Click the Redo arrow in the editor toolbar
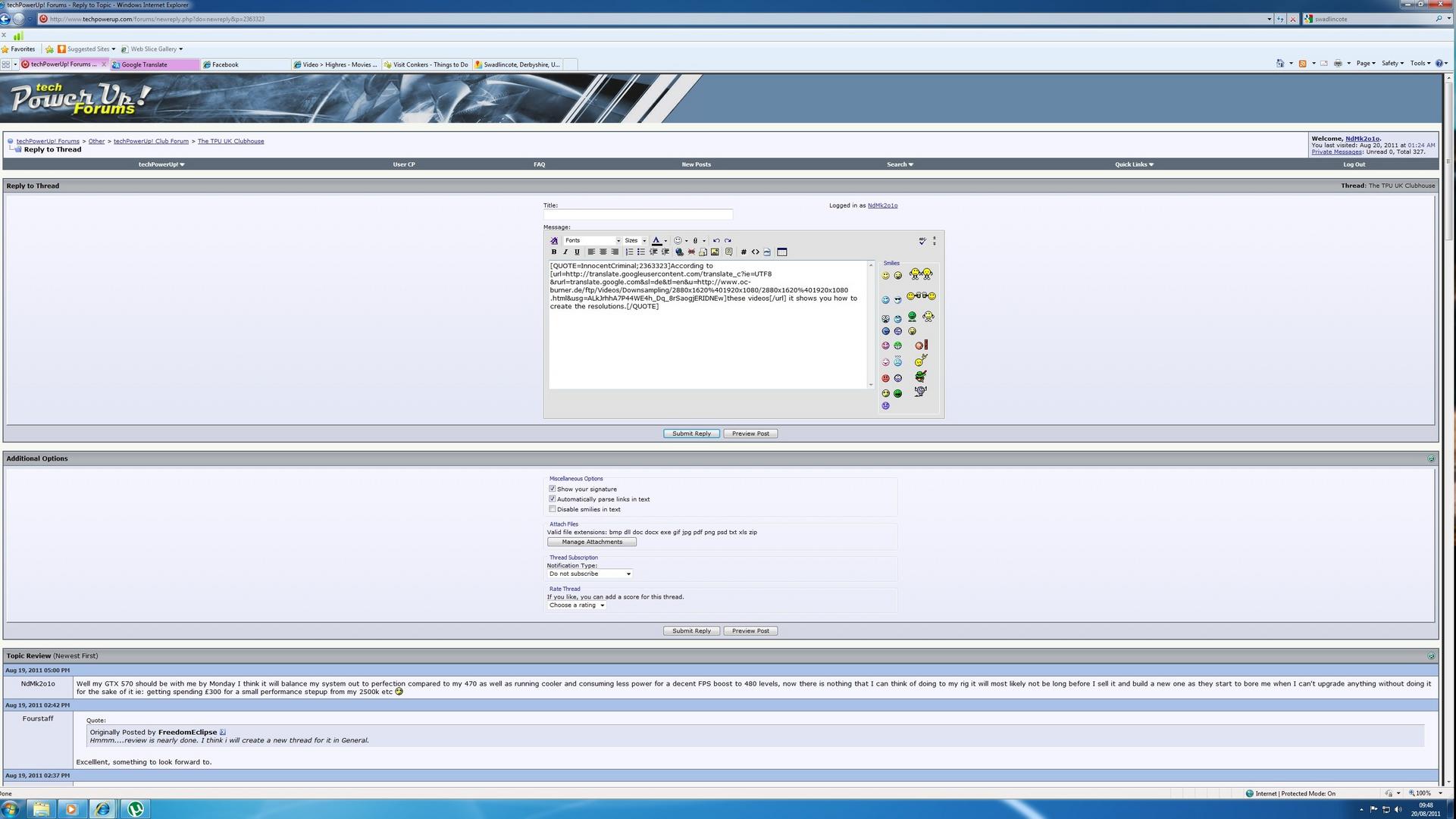 728,240
